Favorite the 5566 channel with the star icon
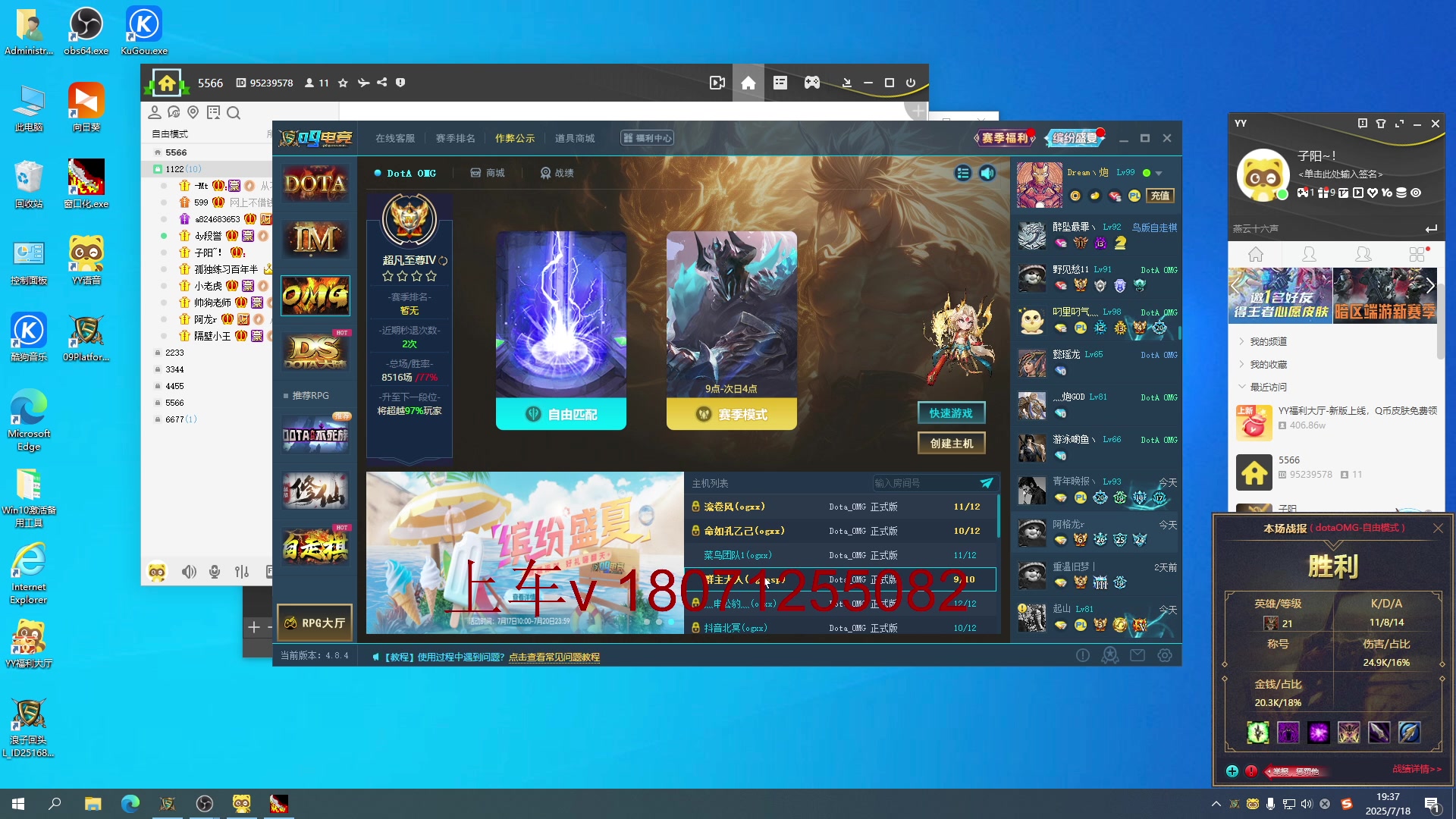 (343, 83)
